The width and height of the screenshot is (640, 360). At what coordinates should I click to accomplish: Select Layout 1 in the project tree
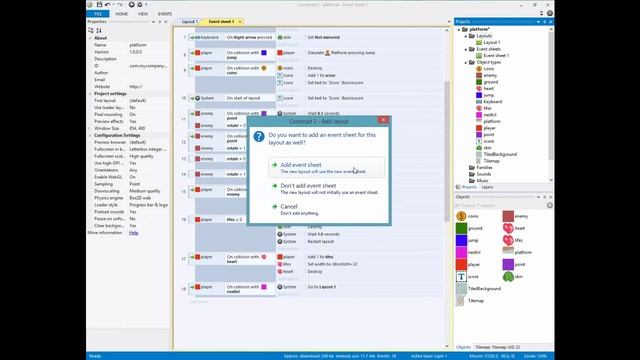pos(491,42)
